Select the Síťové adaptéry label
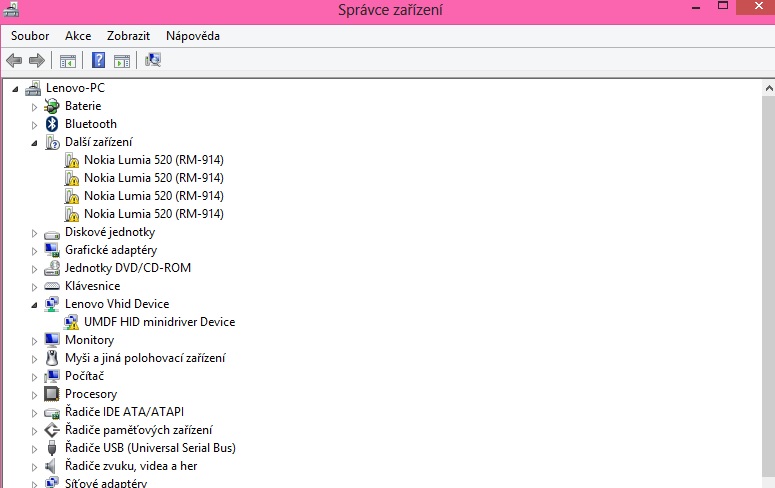The width and height of the screenshot is (775, 488). click(106, 483)
